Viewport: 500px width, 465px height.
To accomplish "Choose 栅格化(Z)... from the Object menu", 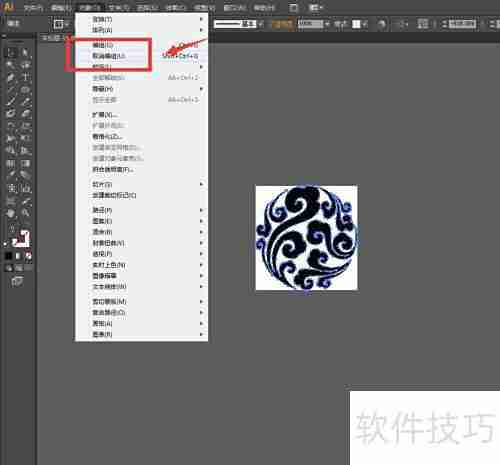I will (141, 136).
